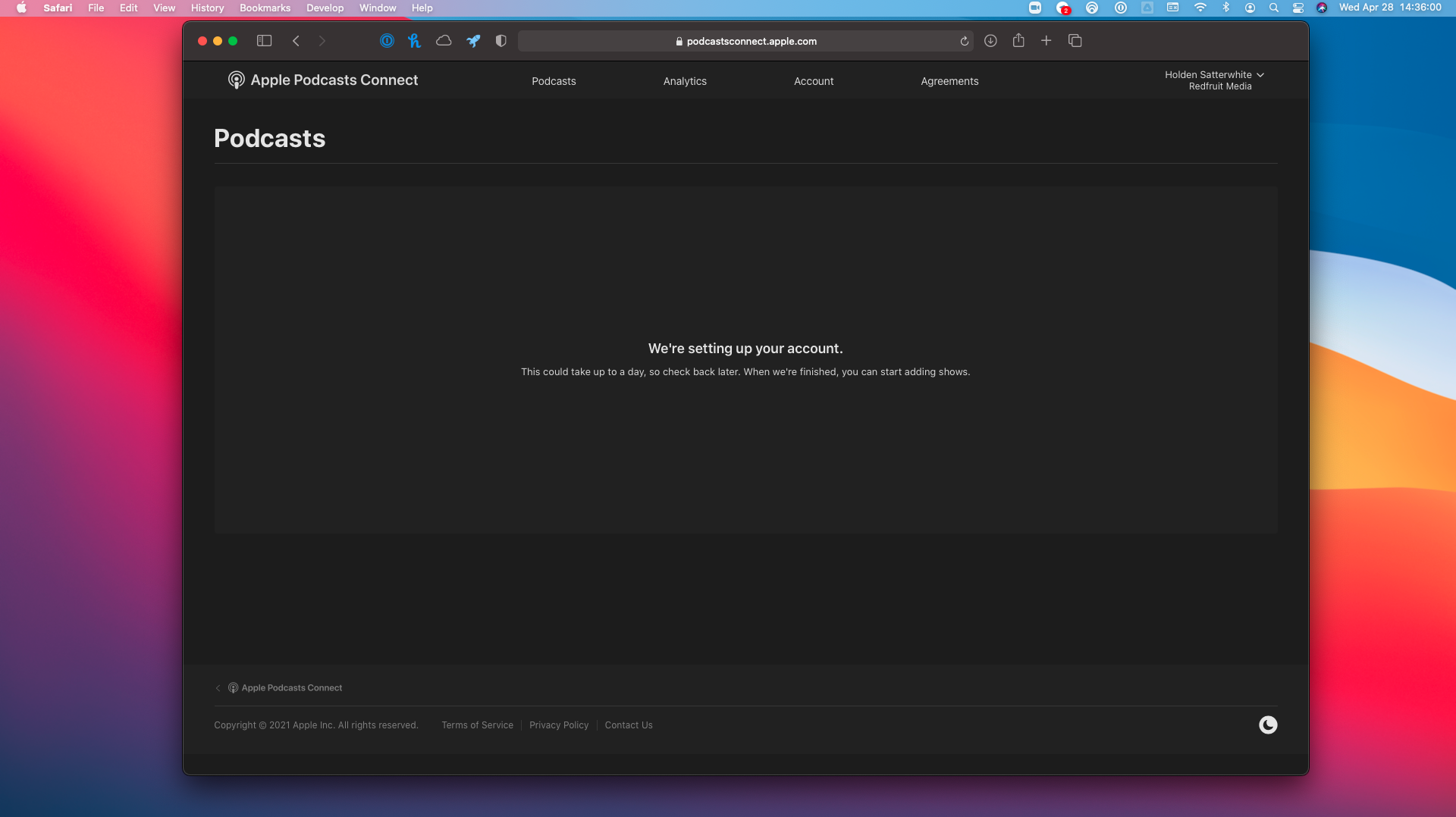Click the Zoom menu bar icon

1035,8
